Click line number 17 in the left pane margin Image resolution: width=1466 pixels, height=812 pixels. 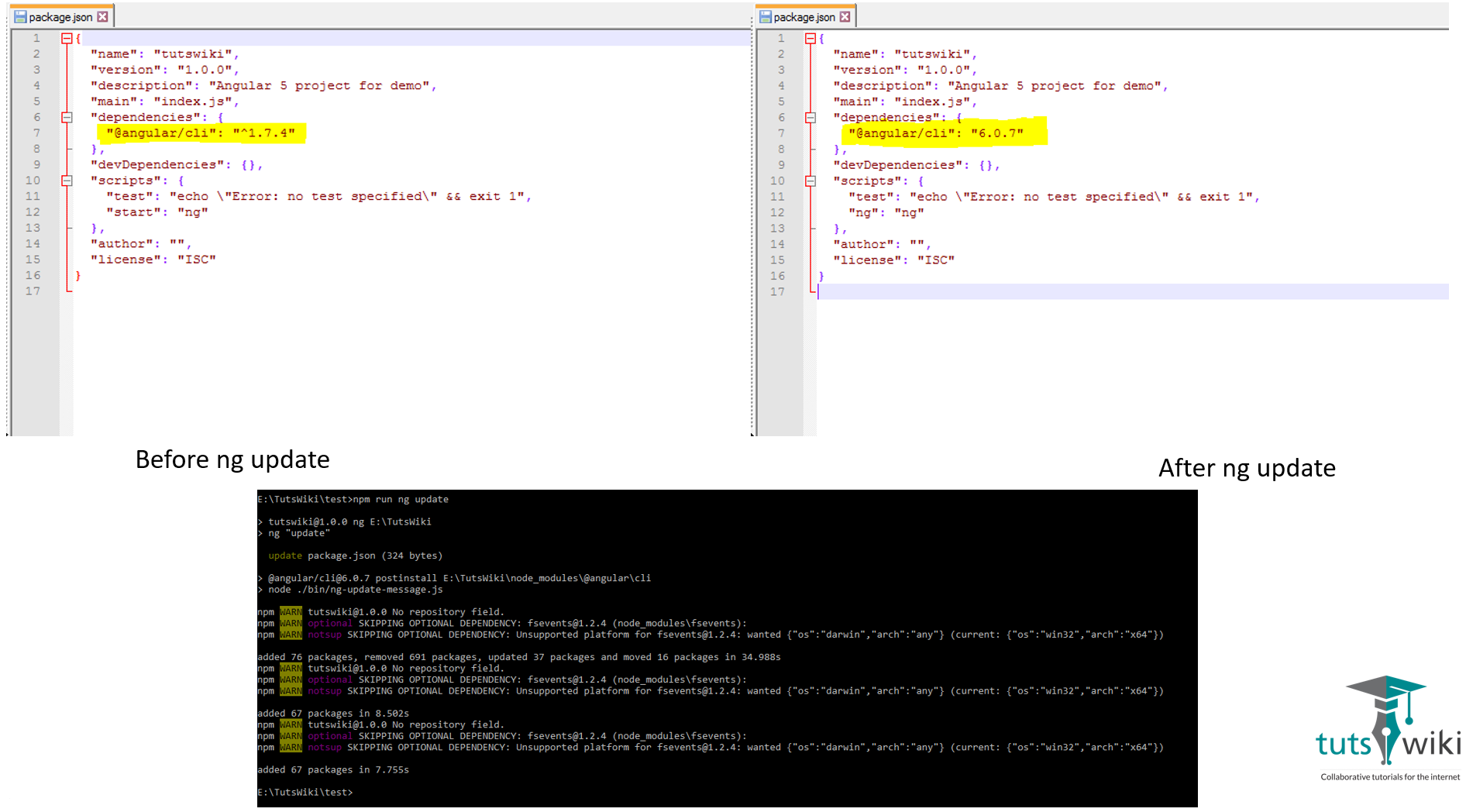point(33,291)
